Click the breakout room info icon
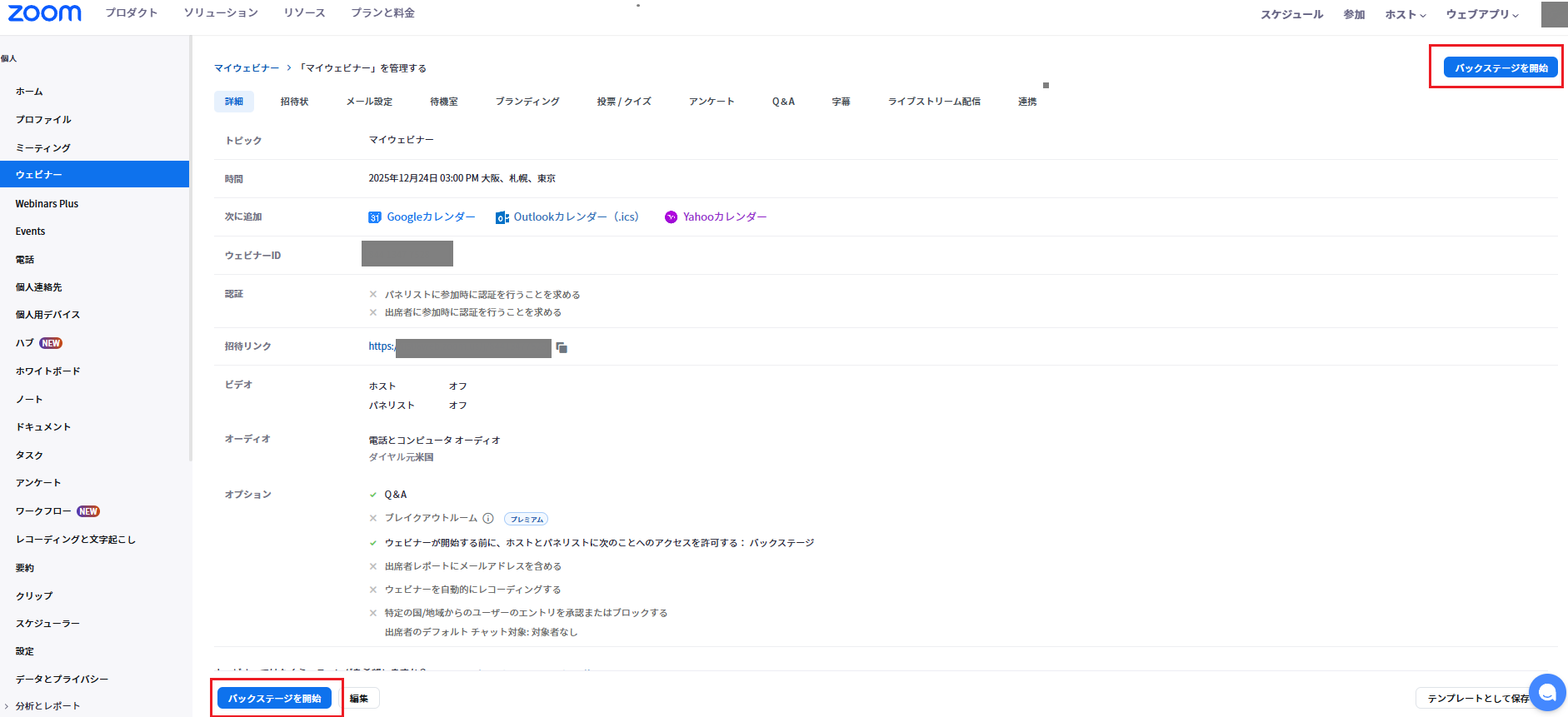This screenshot has width=1568, height=717. pyautogui.click(x=488, y=518)
